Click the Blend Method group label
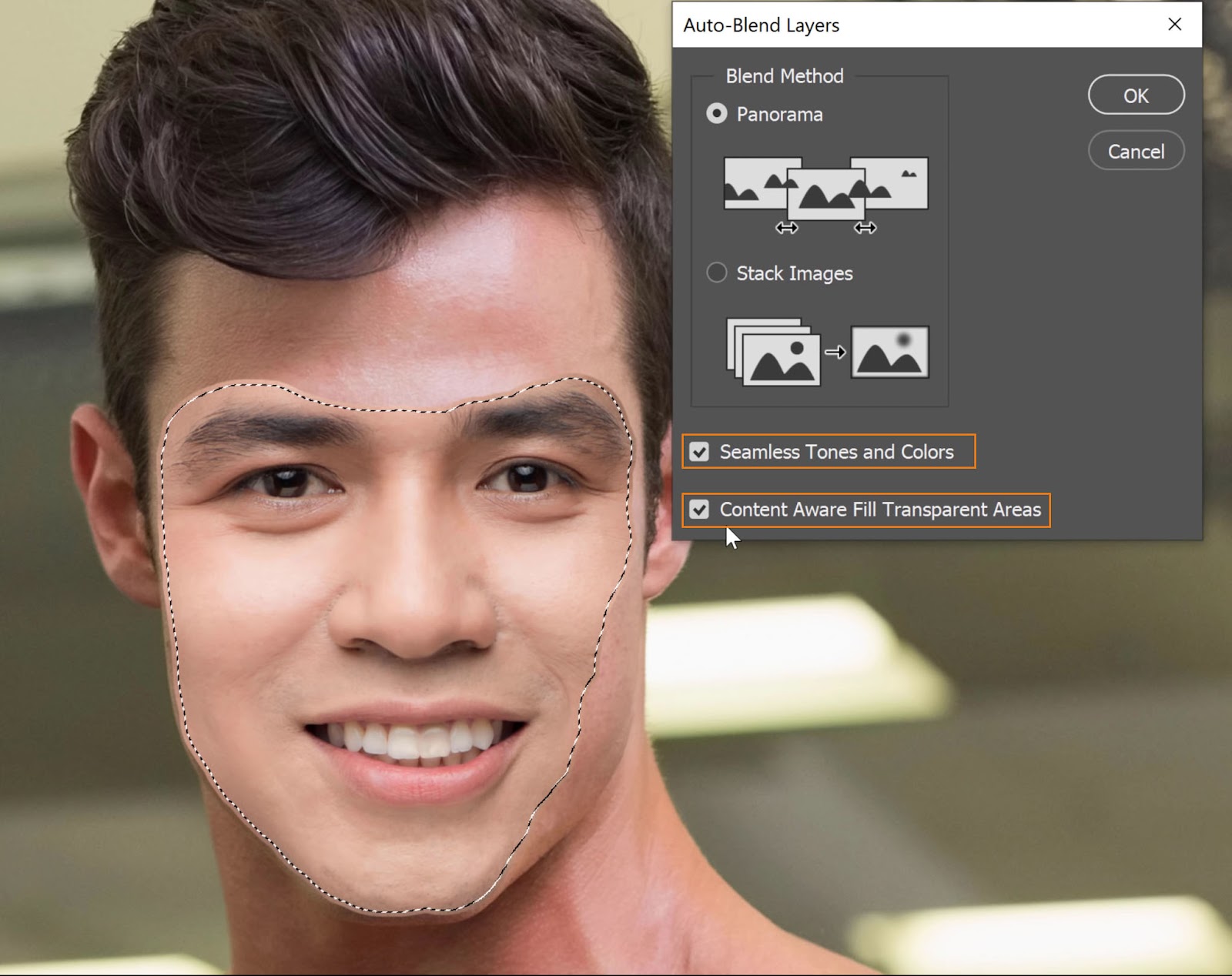Screen dimensions: 1232x976 pyautogui.click(x=785, y=75)
